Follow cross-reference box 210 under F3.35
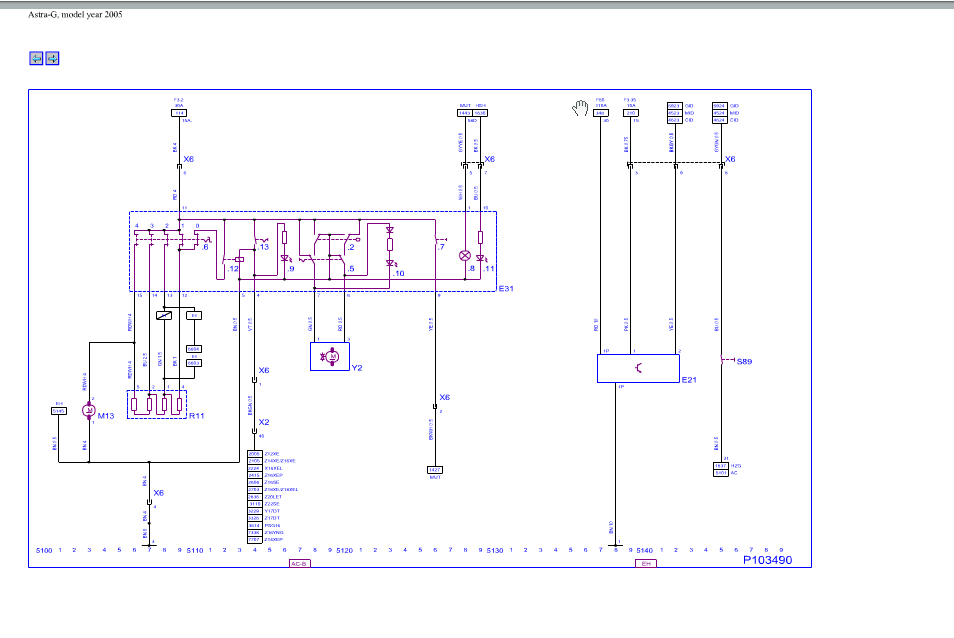Viewport: 954px width, 638px height. tap(631, 113)
